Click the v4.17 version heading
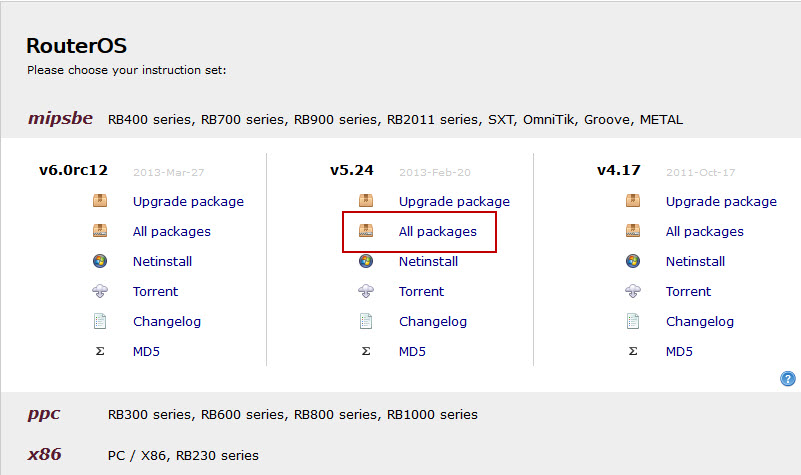 (619, 170)
